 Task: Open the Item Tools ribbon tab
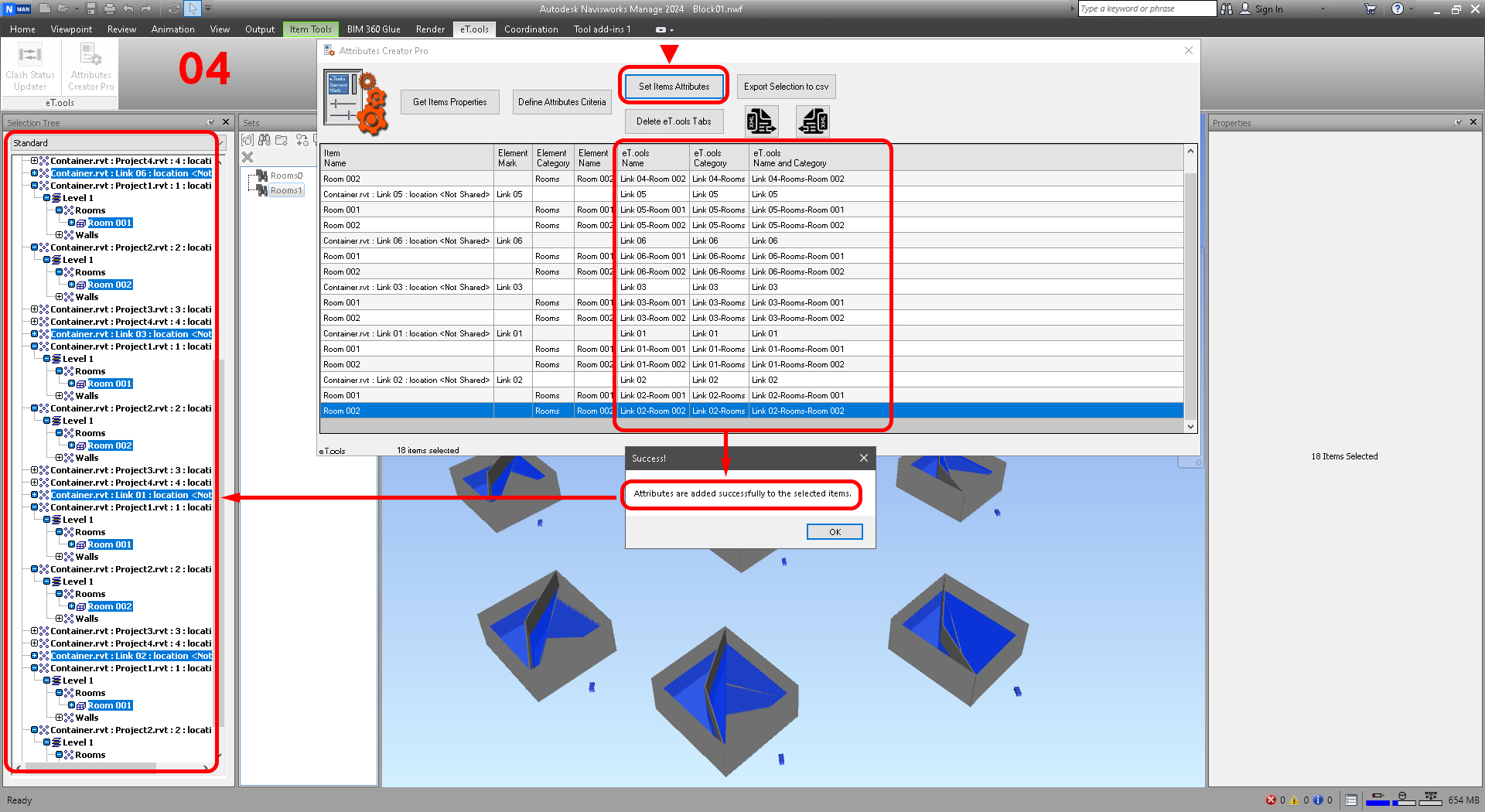(x=310, y=29)
